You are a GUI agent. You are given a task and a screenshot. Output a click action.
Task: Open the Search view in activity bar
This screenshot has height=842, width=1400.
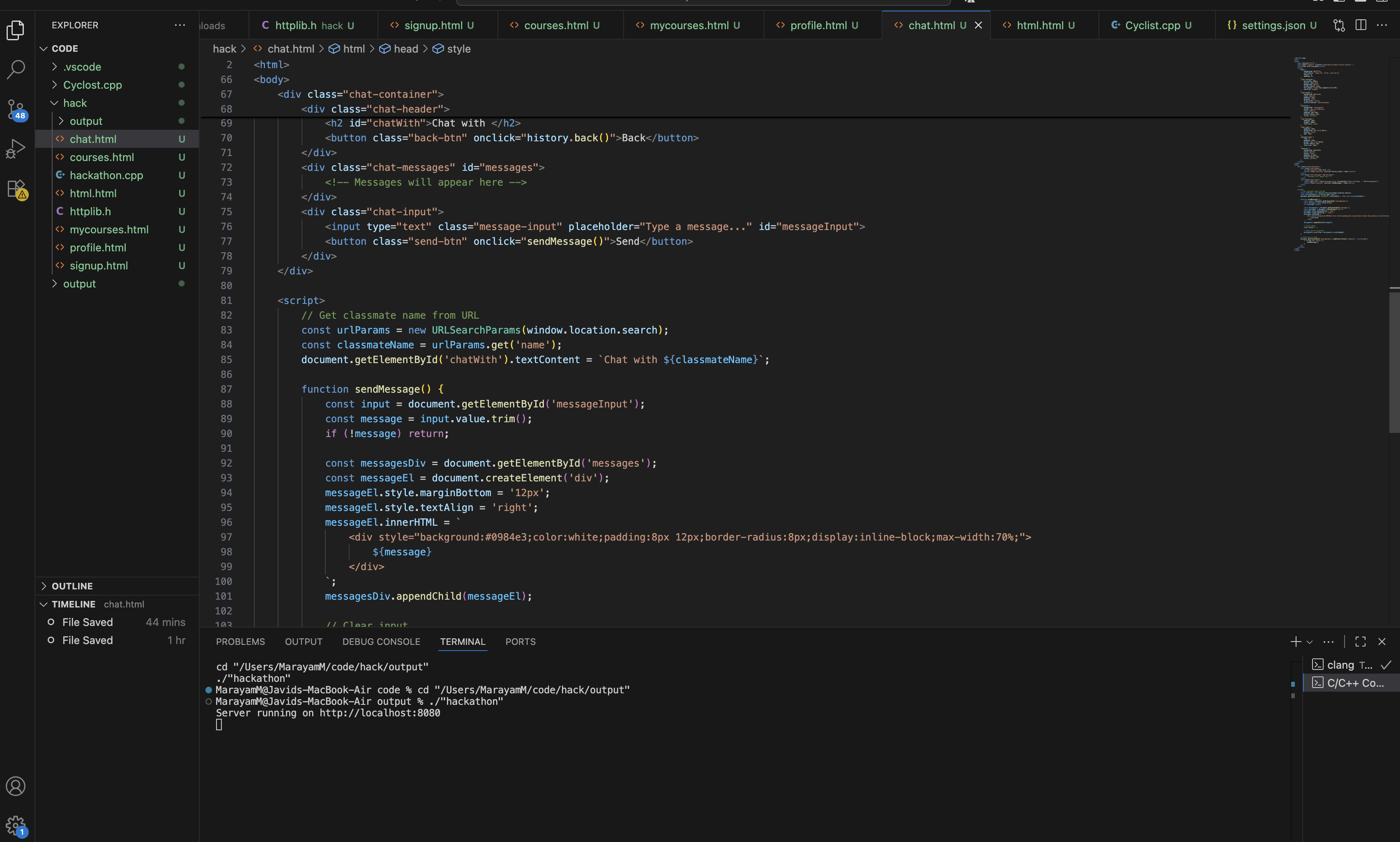(16, 69)
